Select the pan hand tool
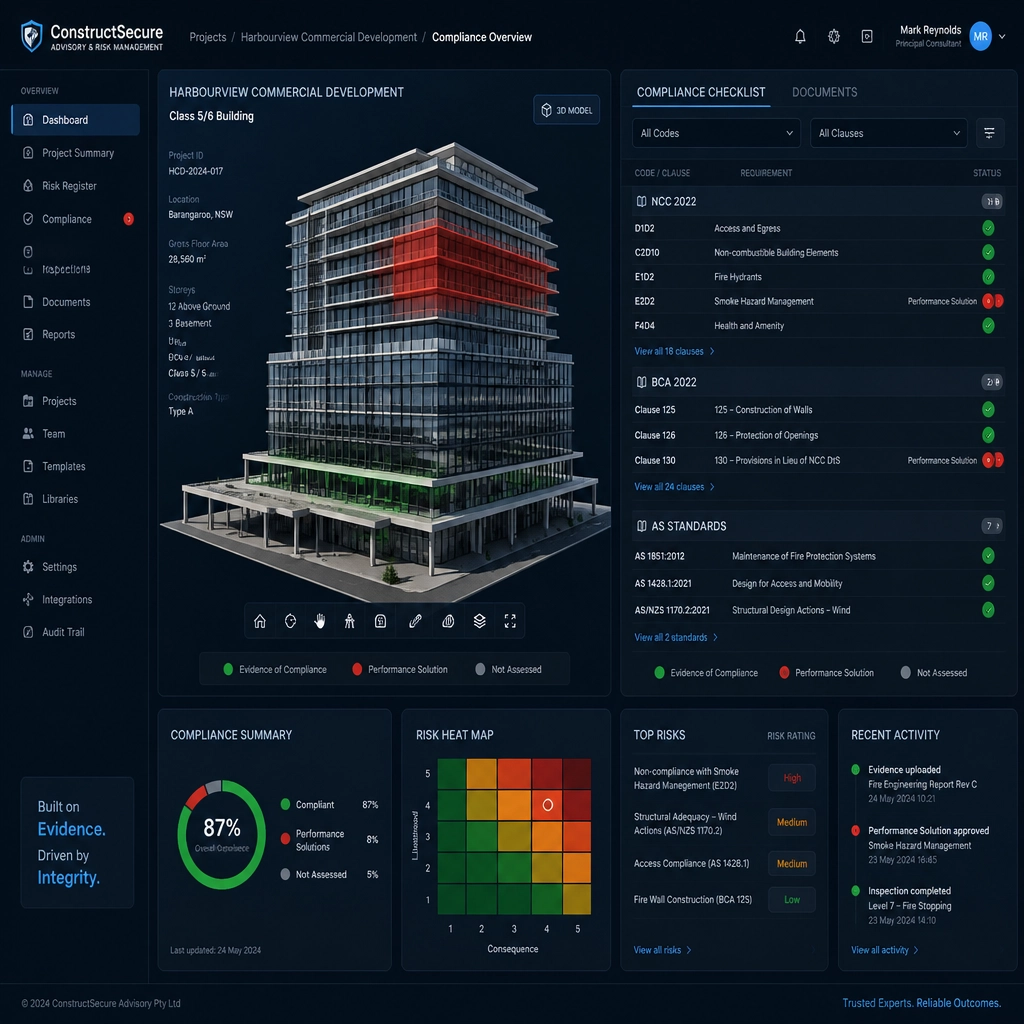Viewport: 1024px width, 1024px height. point(320,621)
